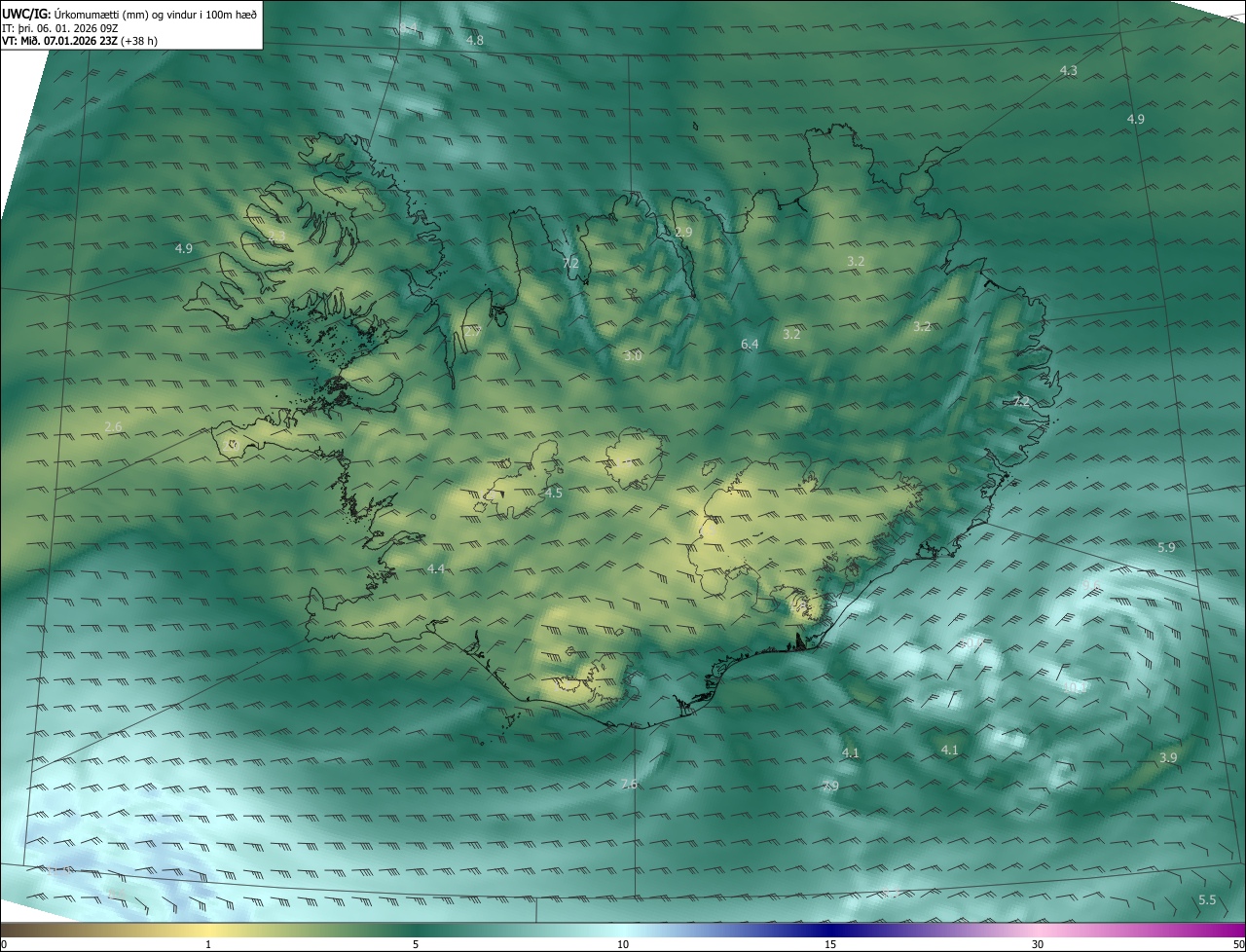Click the 5 tick label on the color scale
Viewport: 1246px width, 952px height.
[x=416, y=944]
